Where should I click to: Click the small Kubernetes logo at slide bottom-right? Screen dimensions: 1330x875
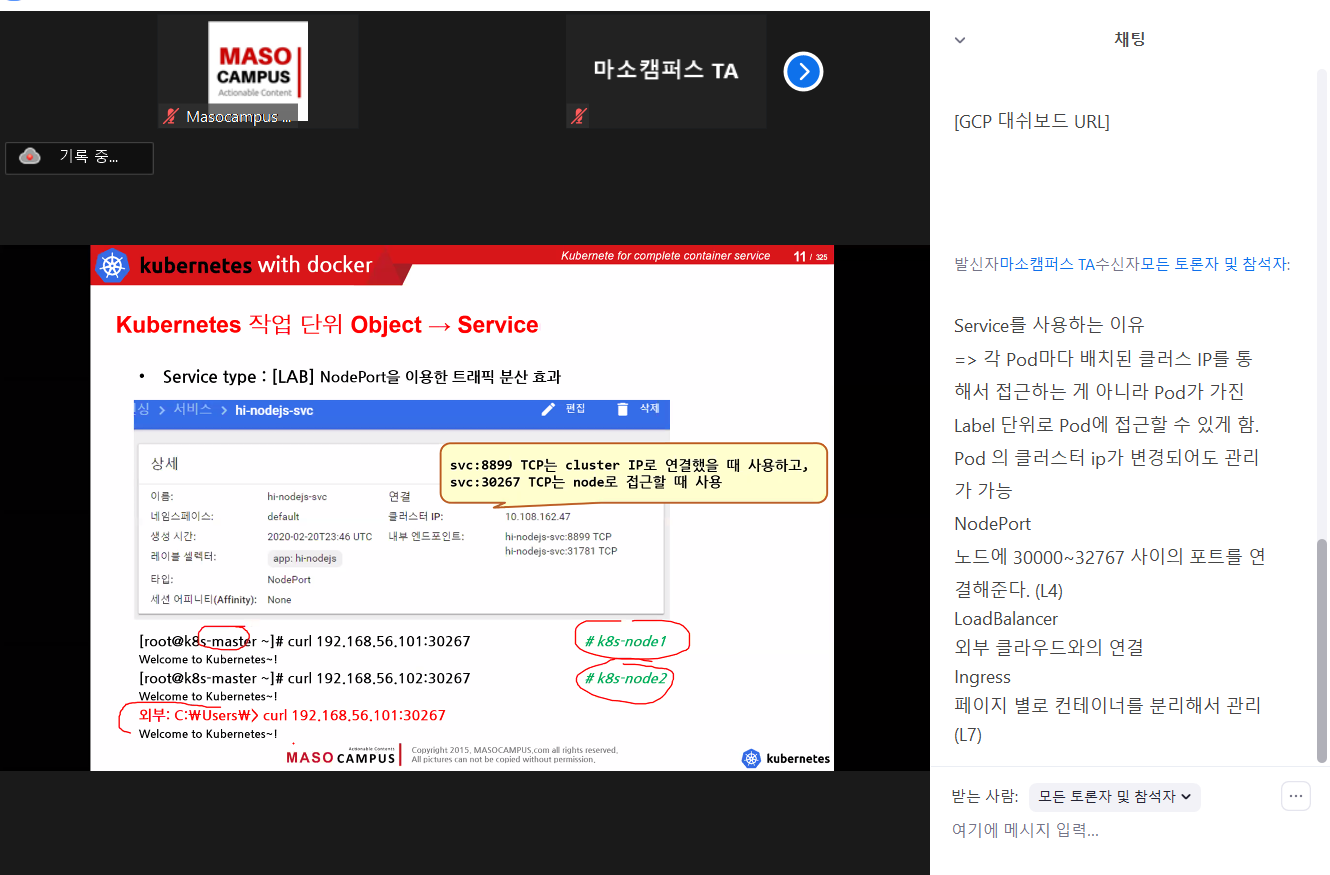click(x=751, y=758)
